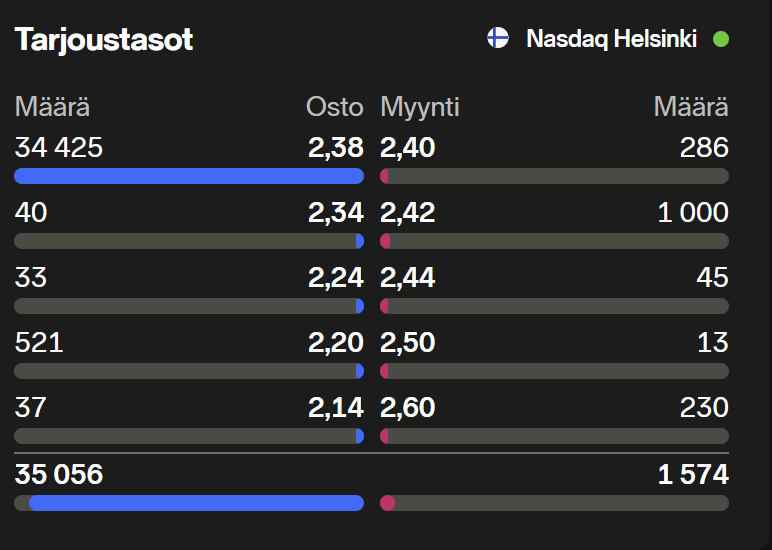Click the total bid summary bar

click(x=189, y=503)
